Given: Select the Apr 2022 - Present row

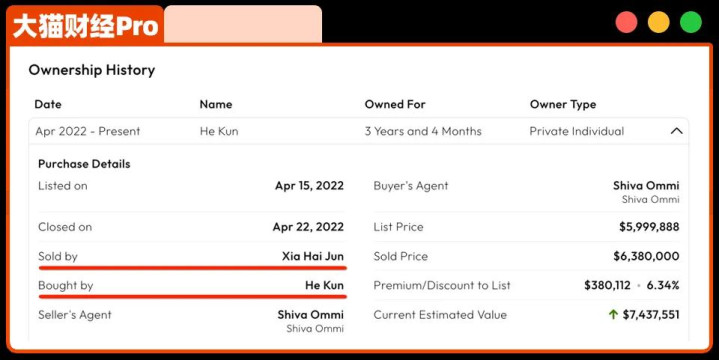Looking at the screenshot, I should click(x=359, y=131).
